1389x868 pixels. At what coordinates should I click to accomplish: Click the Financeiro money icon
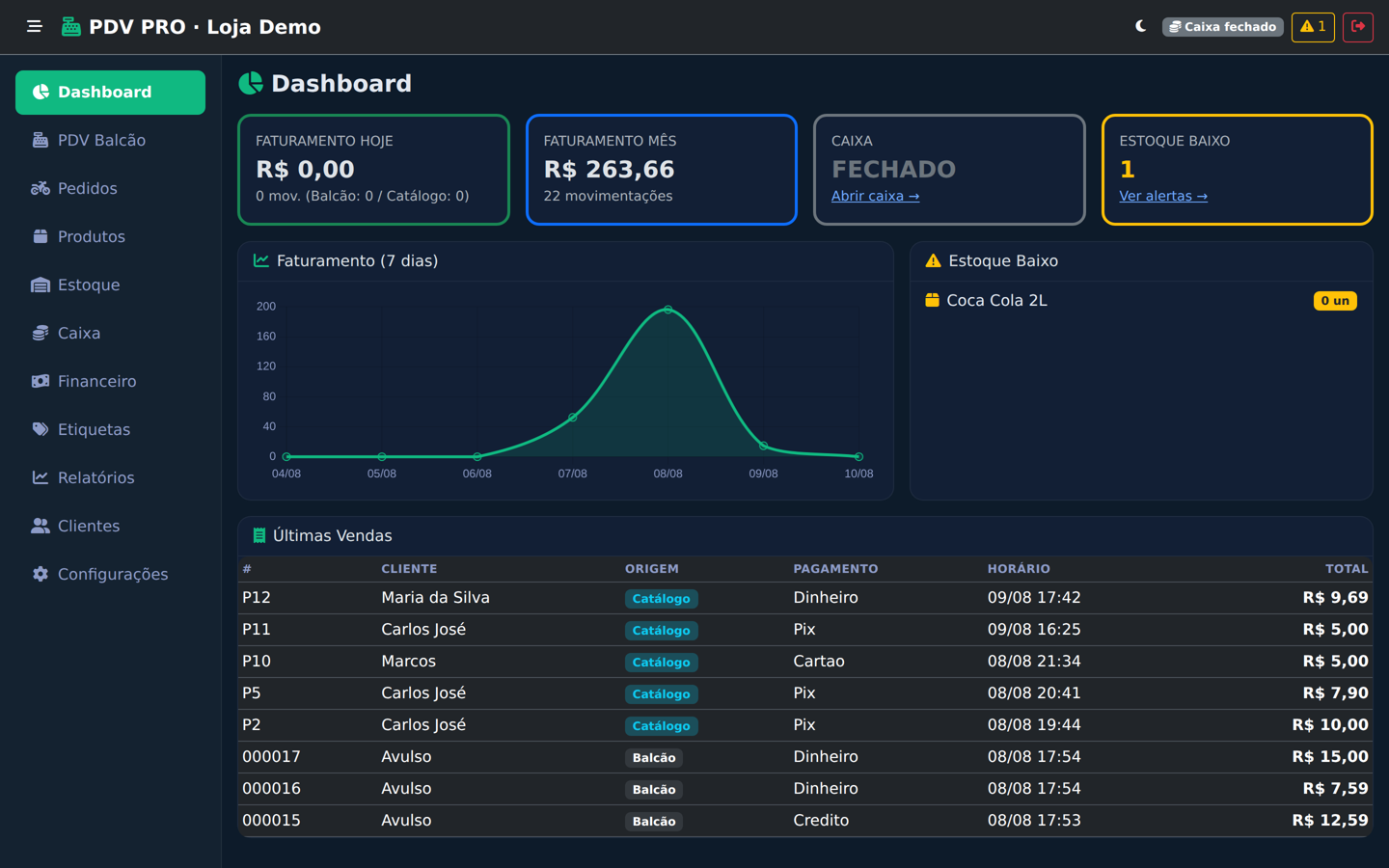pos(41,382)
